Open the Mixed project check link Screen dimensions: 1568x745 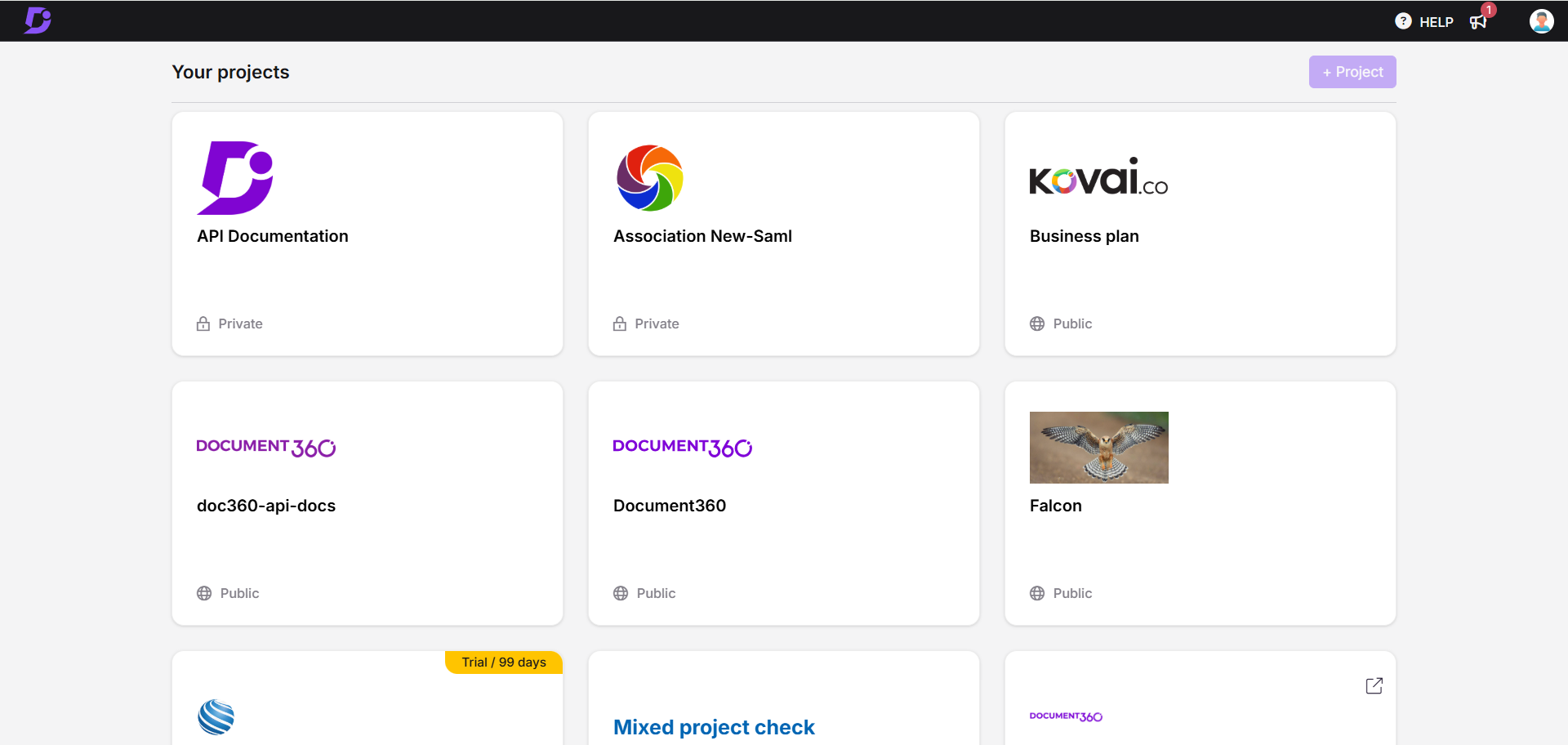[x=714, y=727]
